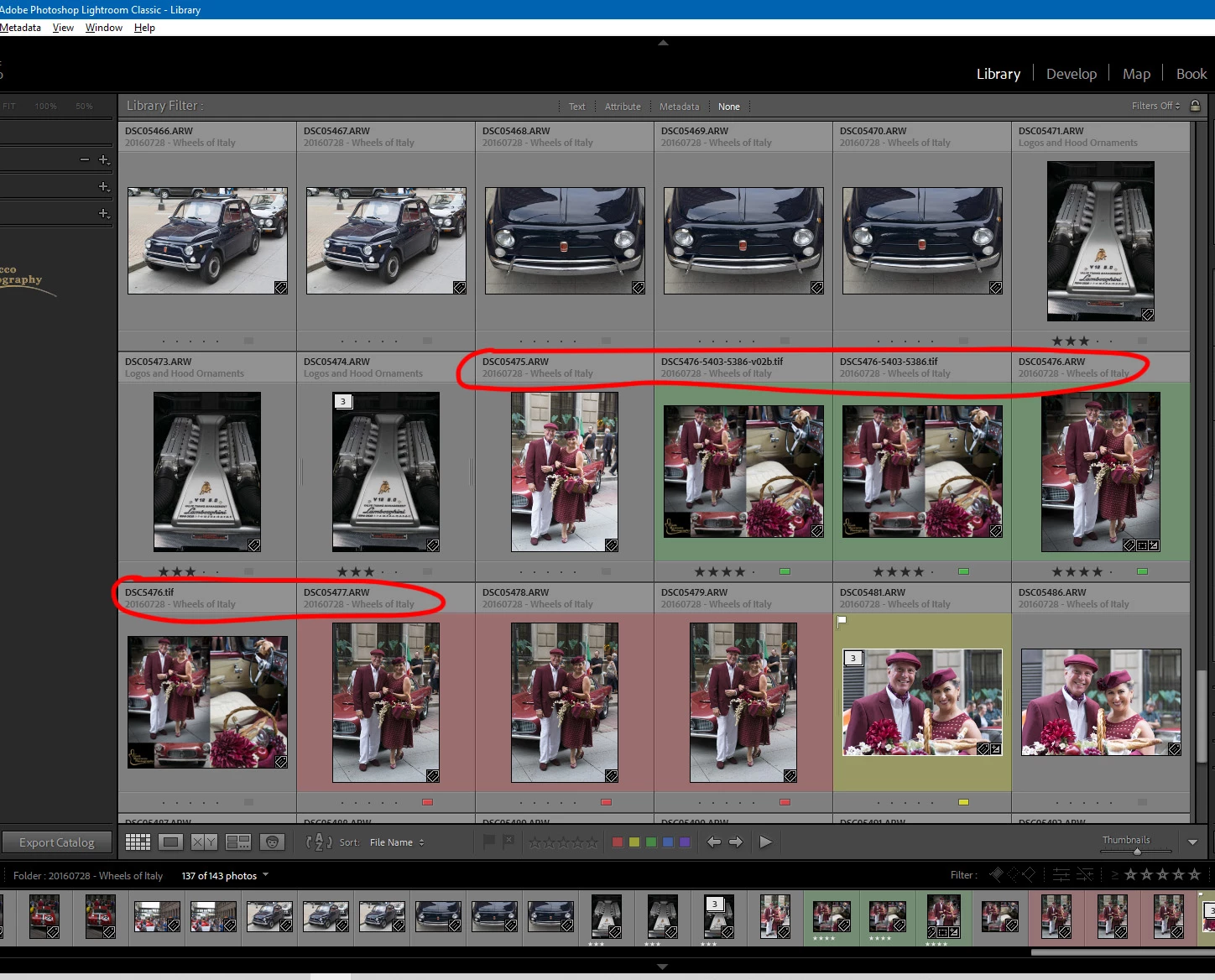Switch to the Develop module
1215x980 pixels.
tap(1071, 74)
